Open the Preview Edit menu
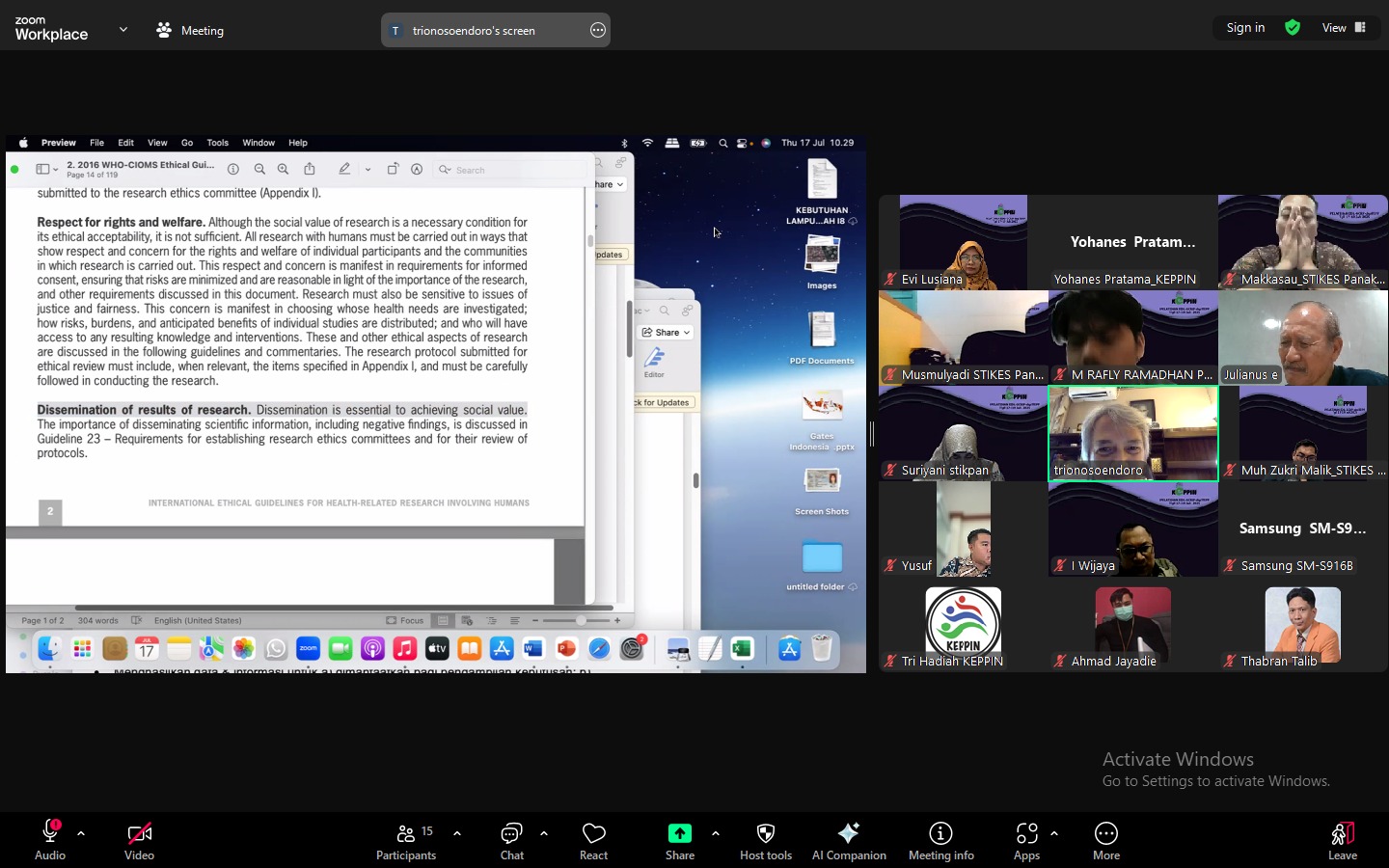 point(125,143)
